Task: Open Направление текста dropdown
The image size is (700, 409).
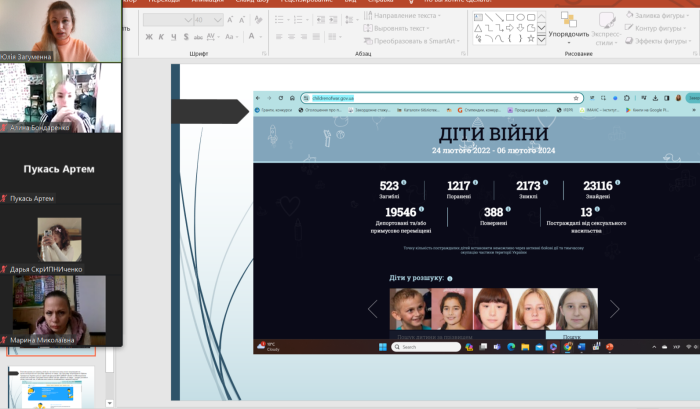Action: tap(392, 17)
